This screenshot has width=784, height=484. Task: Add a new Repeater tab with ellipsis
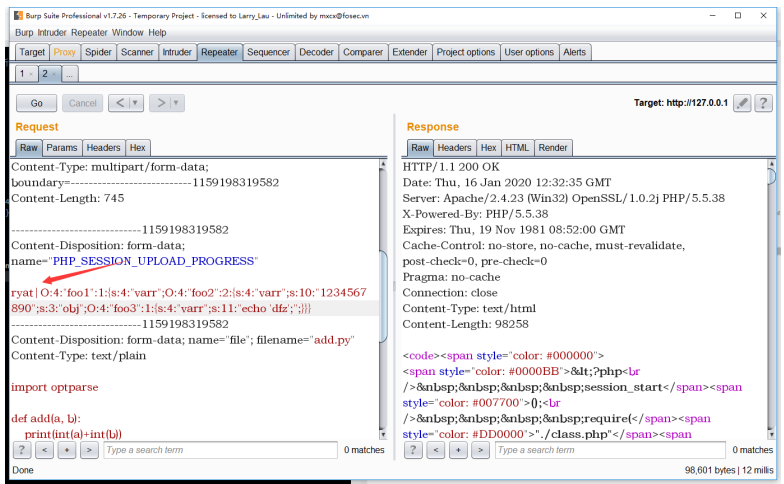tap(70, 74)
